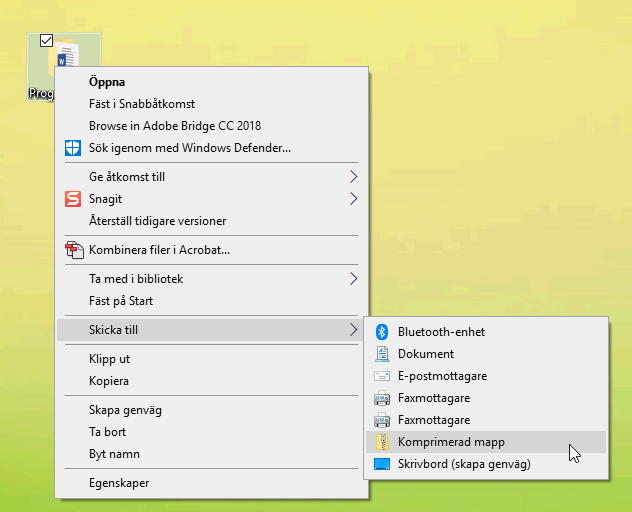Select Kopiera in the context menu
This screenshot has height=512, width=632.
point(109,381)
